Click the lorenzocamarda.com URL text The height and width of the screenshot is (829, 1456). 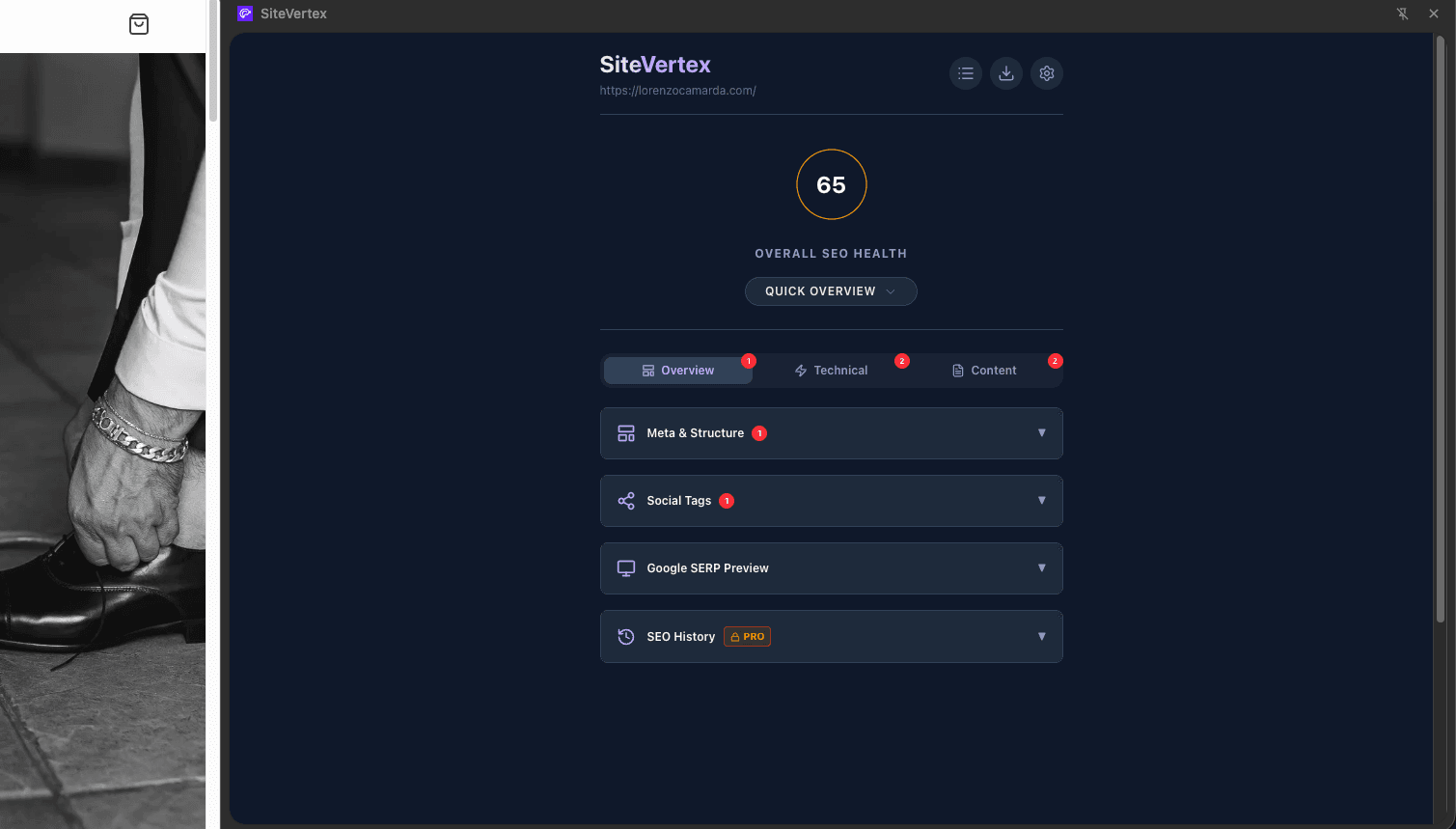coord(677,91)
